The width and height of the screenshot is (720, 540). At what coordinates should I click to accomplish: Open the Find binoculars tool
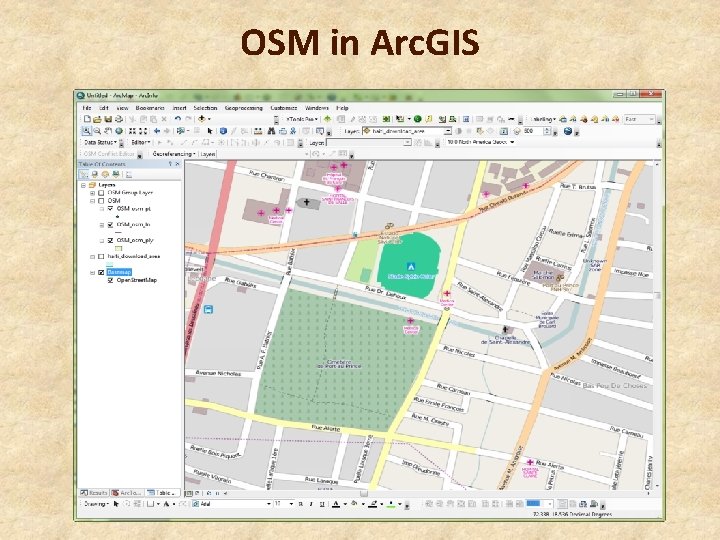(x=271, y=131)
